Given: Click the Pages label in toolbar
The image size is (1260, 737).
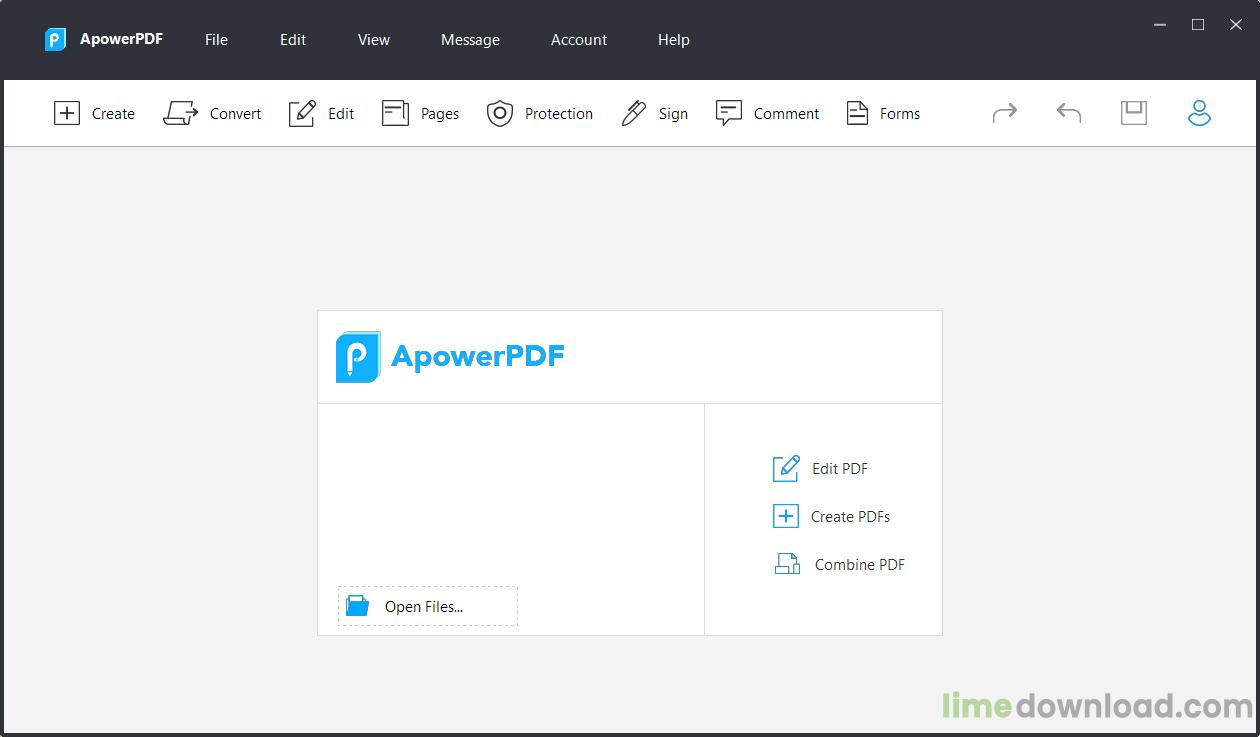Looking at the screenshot, I should click(440, 114).
